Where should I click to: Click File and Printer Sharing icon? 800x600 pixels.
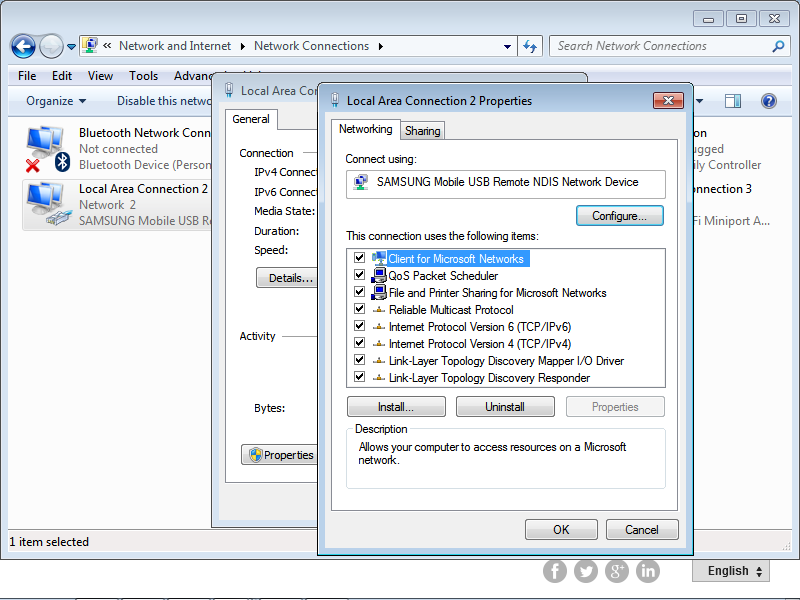pos(379,292)
